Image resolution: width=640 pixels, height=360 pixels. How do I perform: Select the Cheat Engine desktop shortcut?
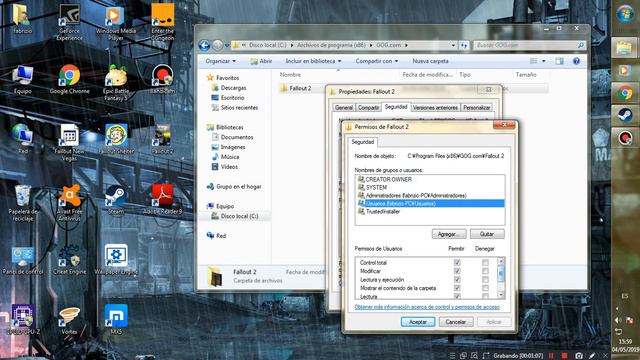[x=69, y=260]
